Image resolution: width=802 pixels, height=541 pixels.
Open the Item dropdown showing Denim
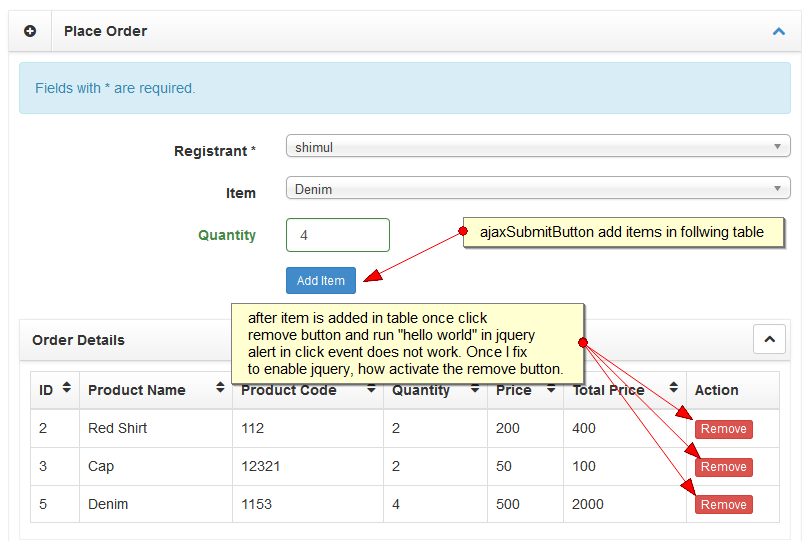point(538,189)
